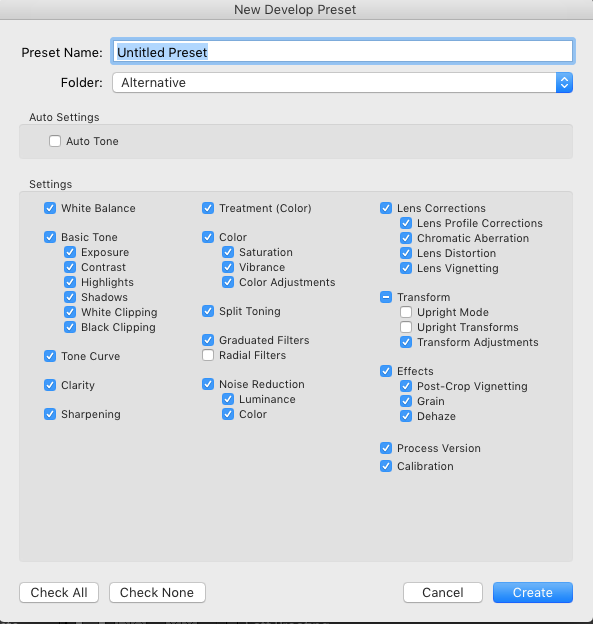Cancel the New Develop Preset dialog
This screenshot has width=593, height=624.
pyautogui.click(x=443, y=593)
